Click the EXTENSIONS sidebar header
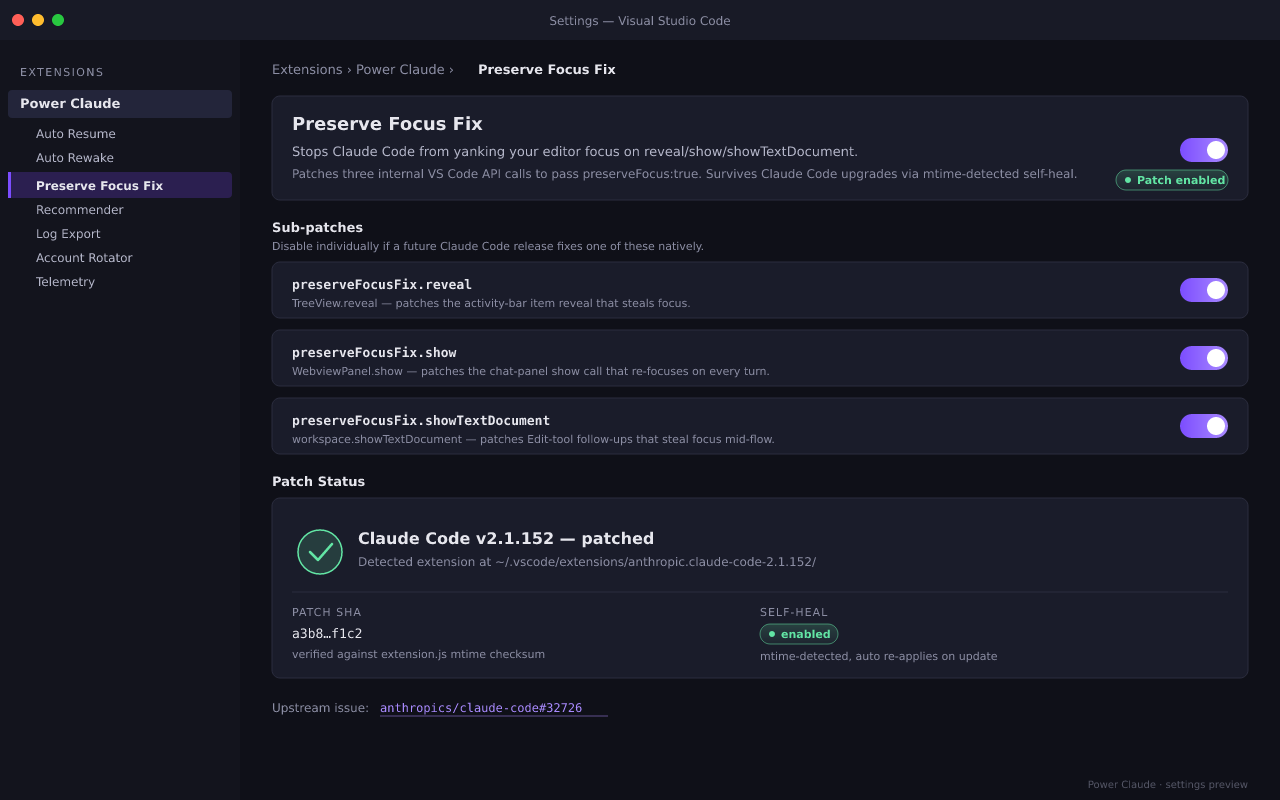Image resolution: width=1280 pixels, height=800 pixels. (62, 72)
